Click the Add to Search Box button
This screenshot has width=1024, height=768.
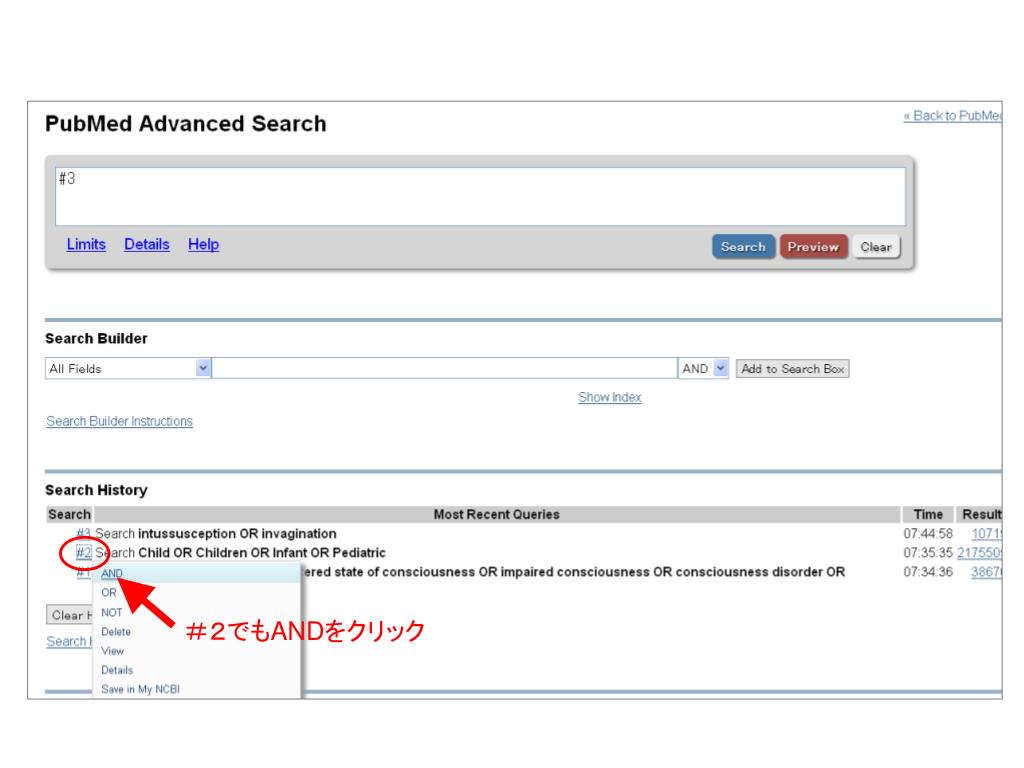(793, 369)
